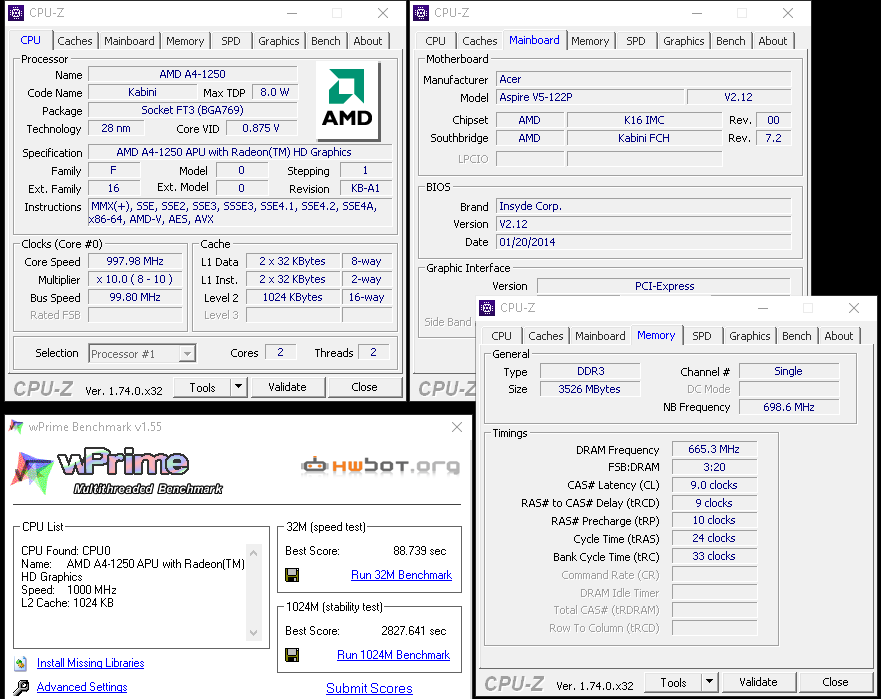
Task: Click the Tools button in the CPU window
Action: (x=202, y=387)
